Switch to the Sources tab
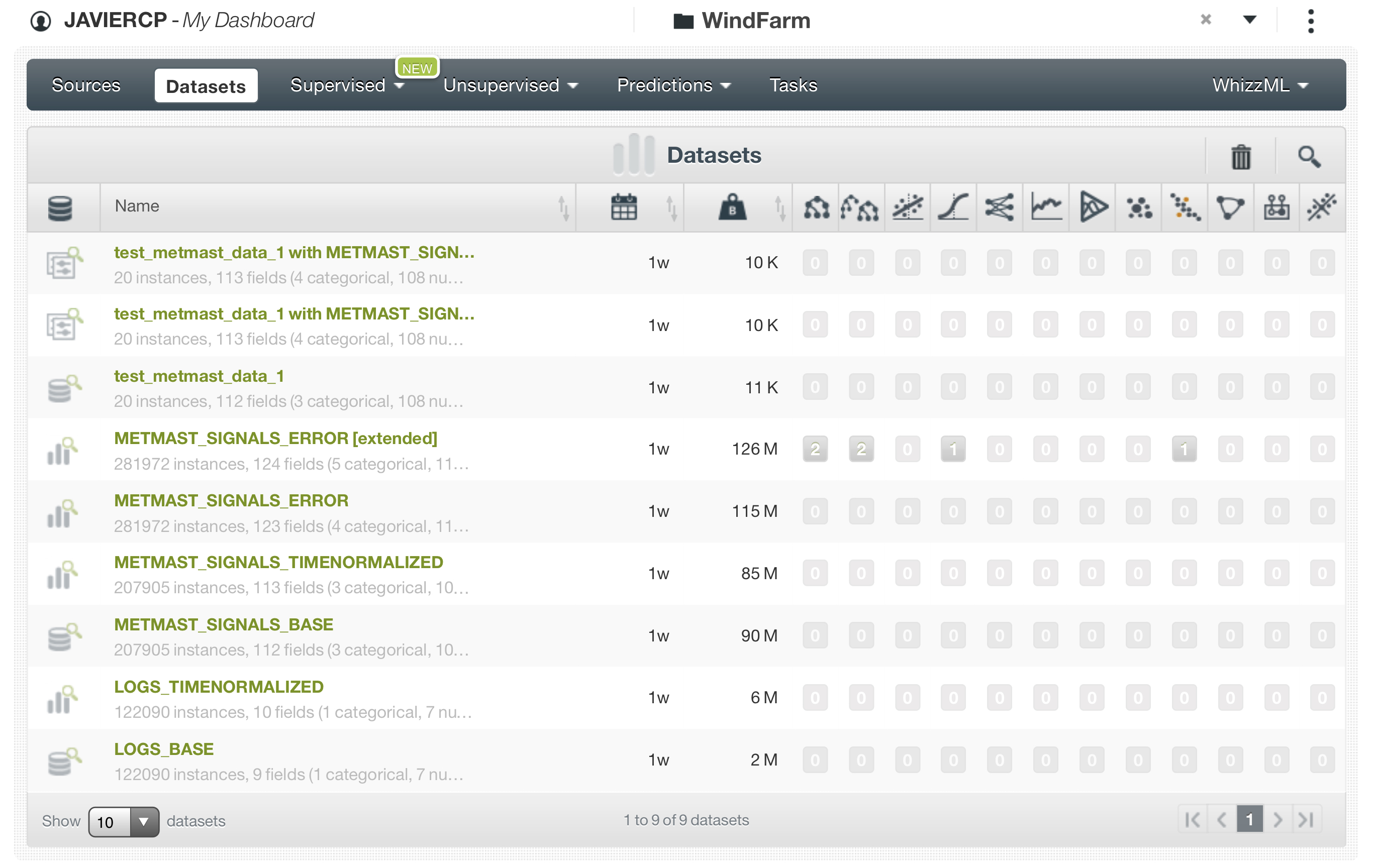Screen dimensions: 1373x868 coord(86,85)
